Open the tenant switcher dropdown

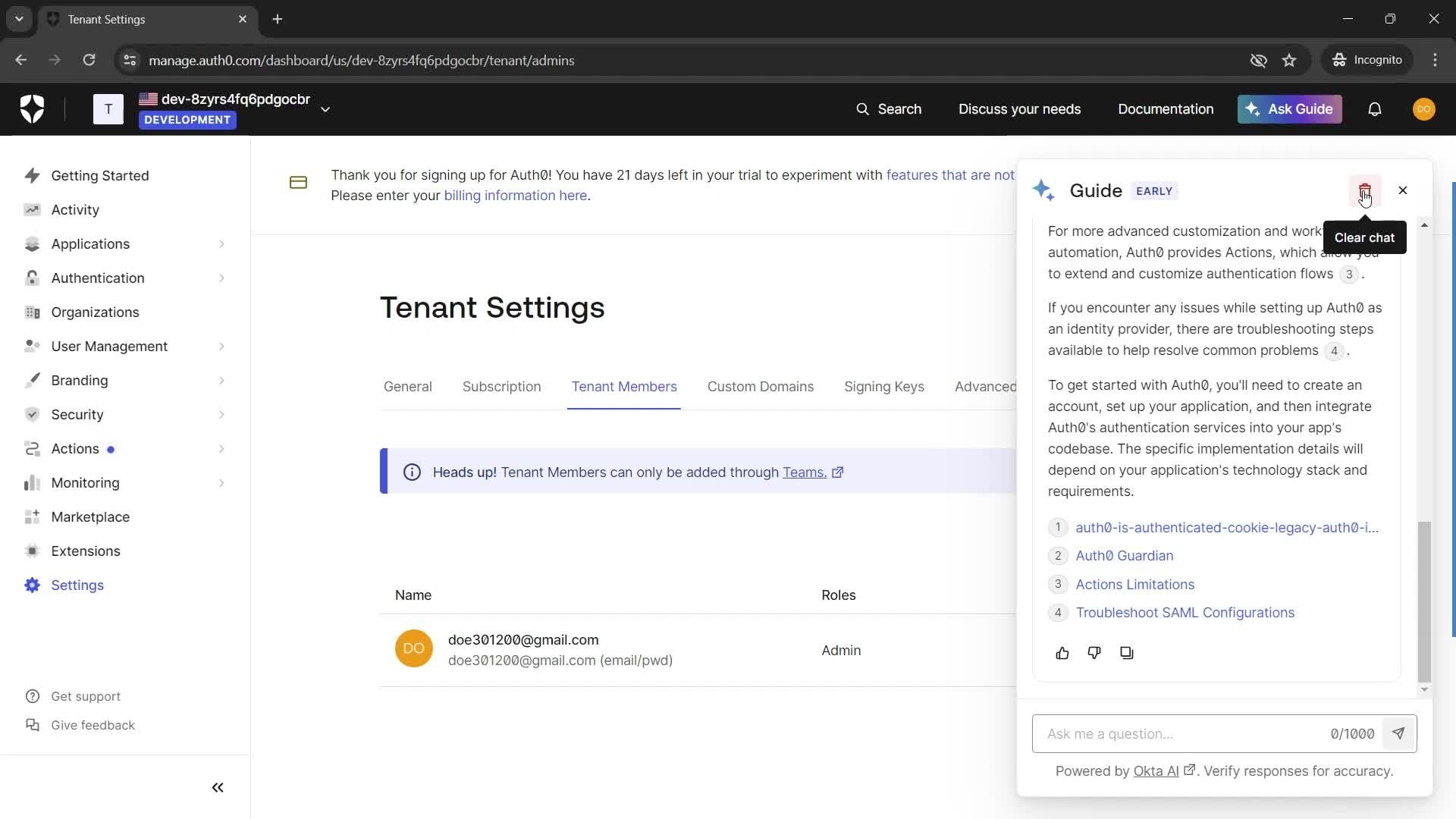[325, 109]
